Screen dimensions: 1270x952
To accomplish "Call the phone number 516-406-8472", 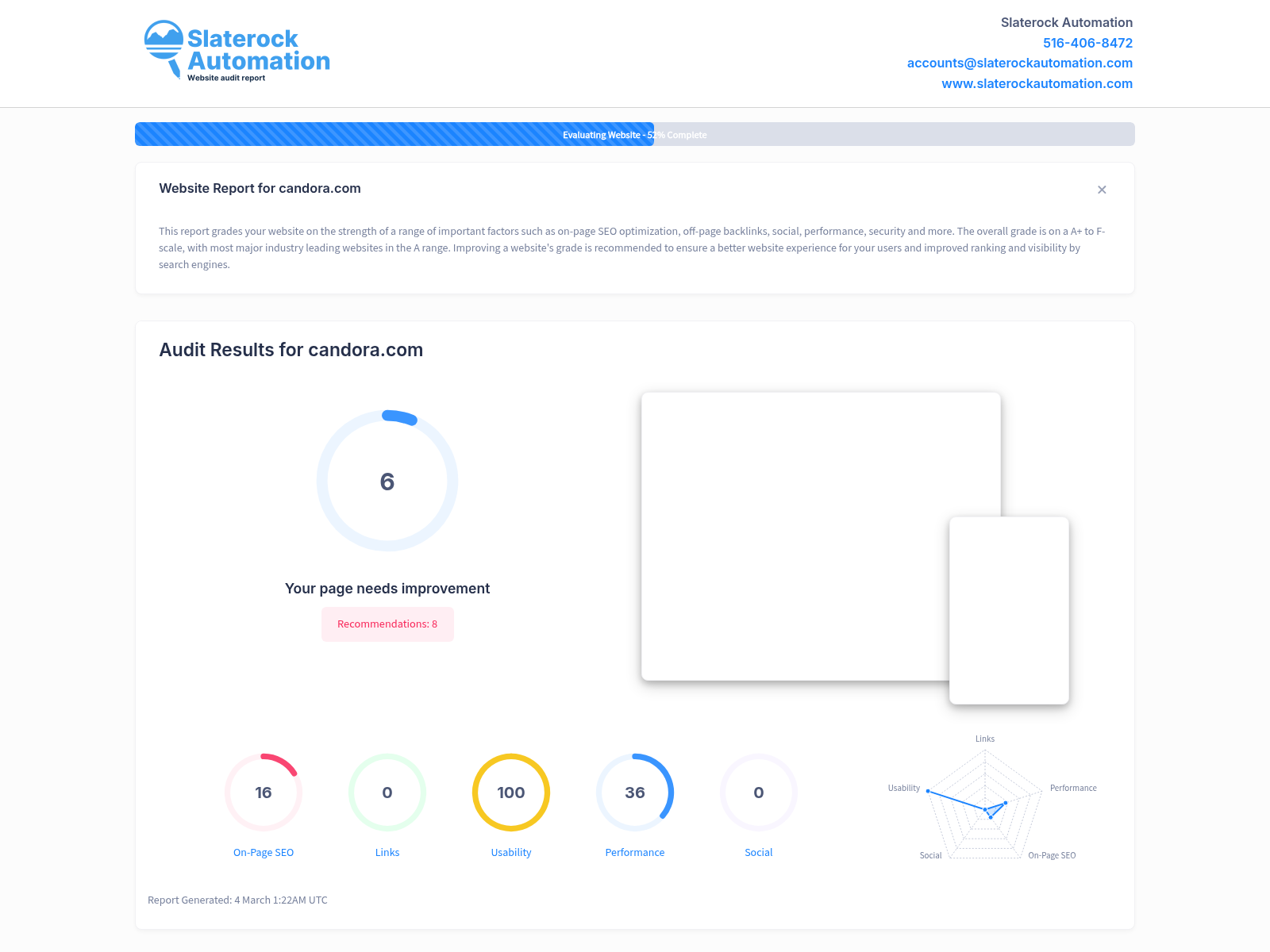I will click(x=1087, y=43).
